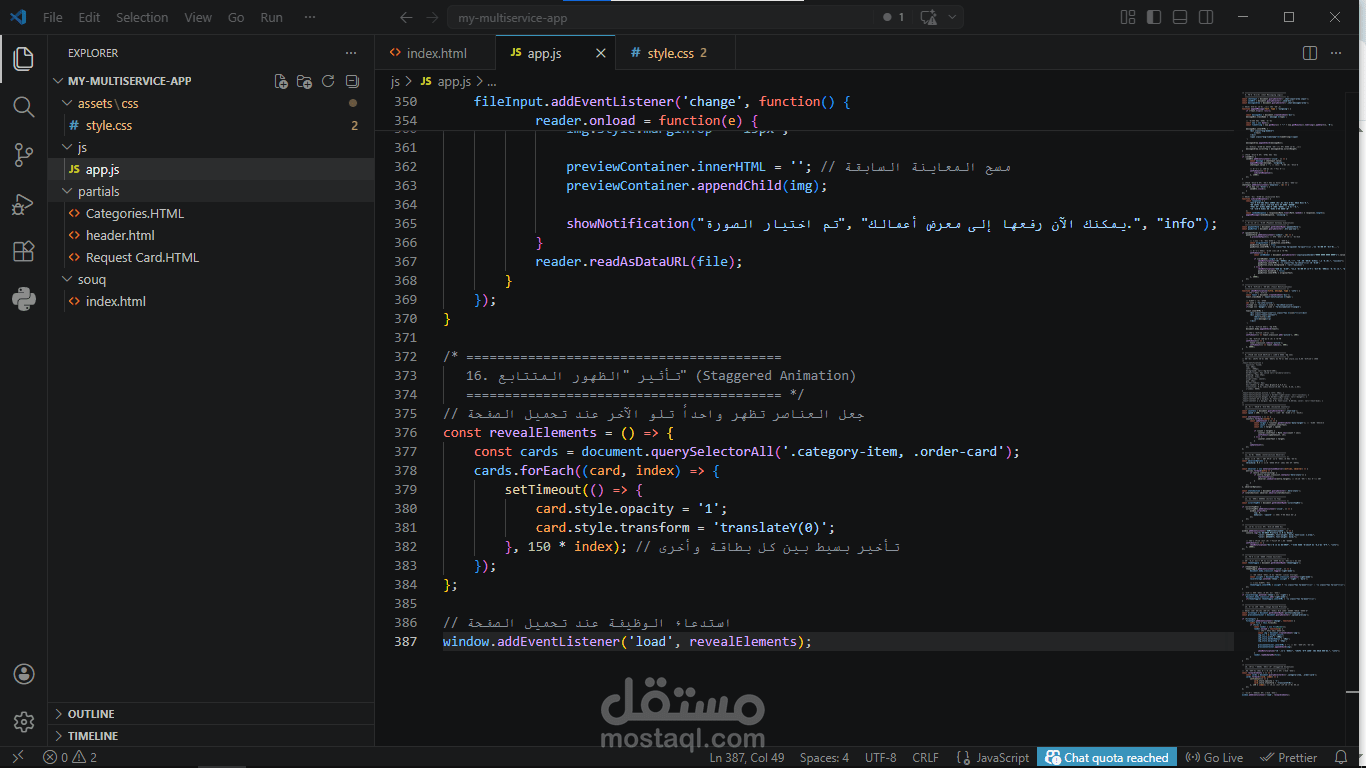This screenshot has width=1366, height=768.
Task: Open the Go menu
Action: tap(236, 17)
